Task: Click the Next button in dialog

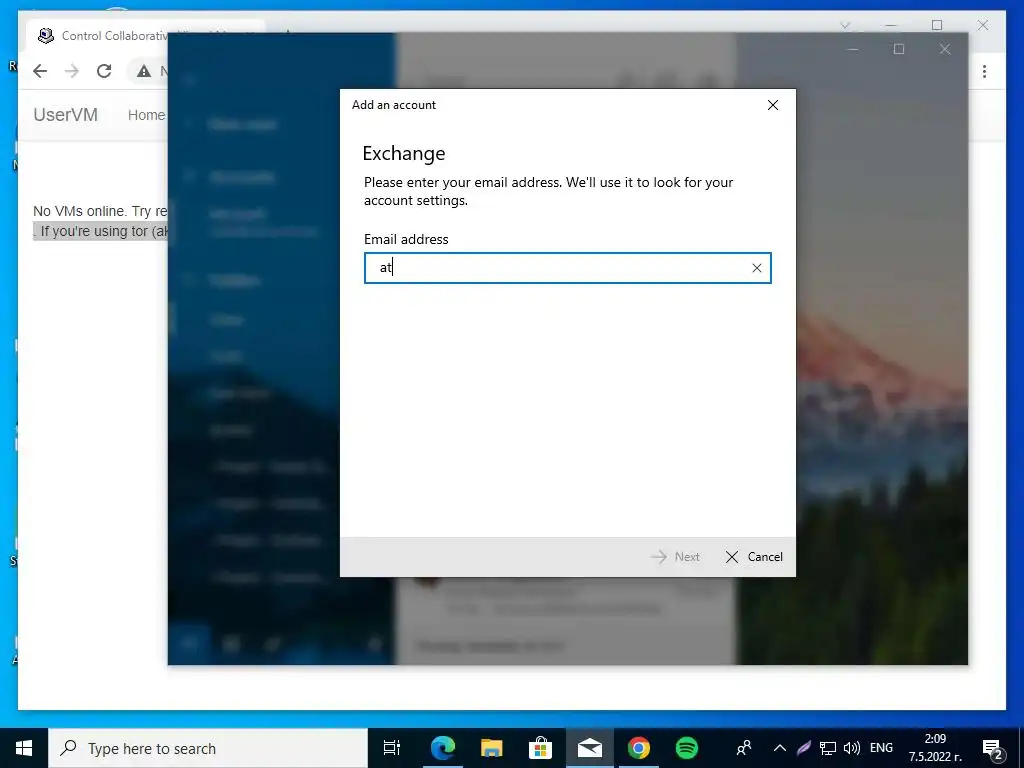Action: pos(675,556)
